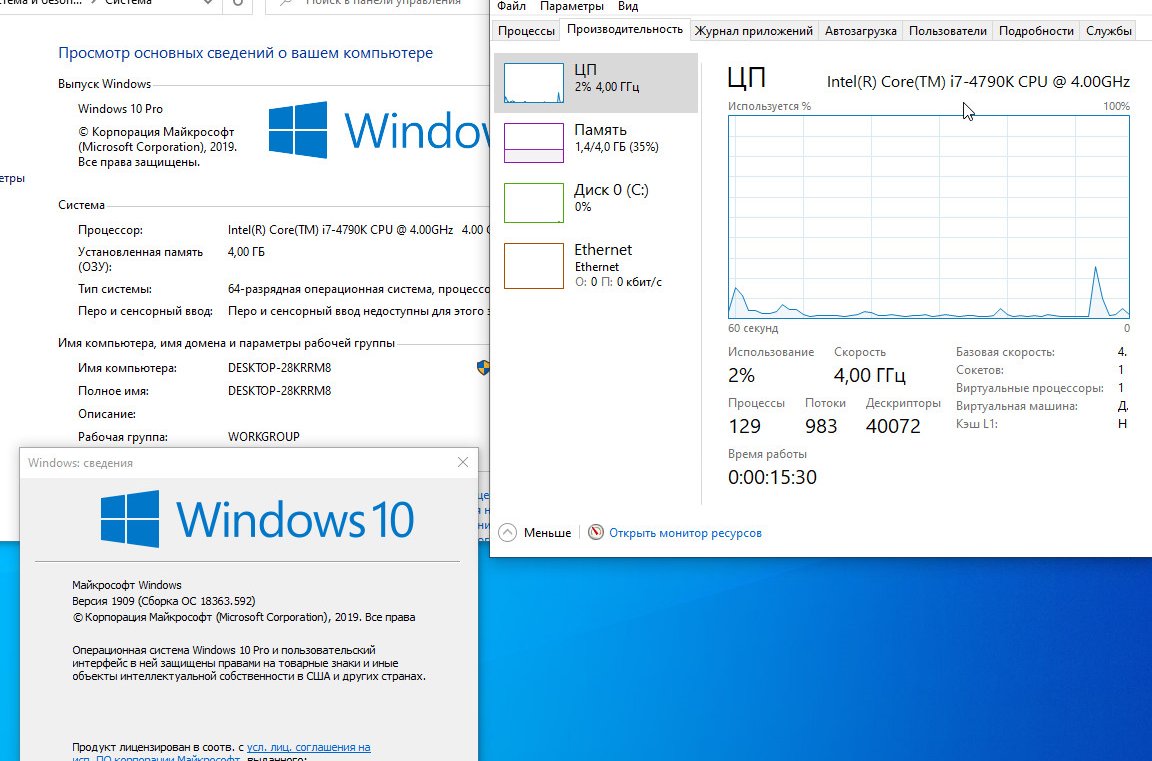Switch to the Пользователи tab
This screenshot has height=761, width=1152.
click(x=948, y=31)
